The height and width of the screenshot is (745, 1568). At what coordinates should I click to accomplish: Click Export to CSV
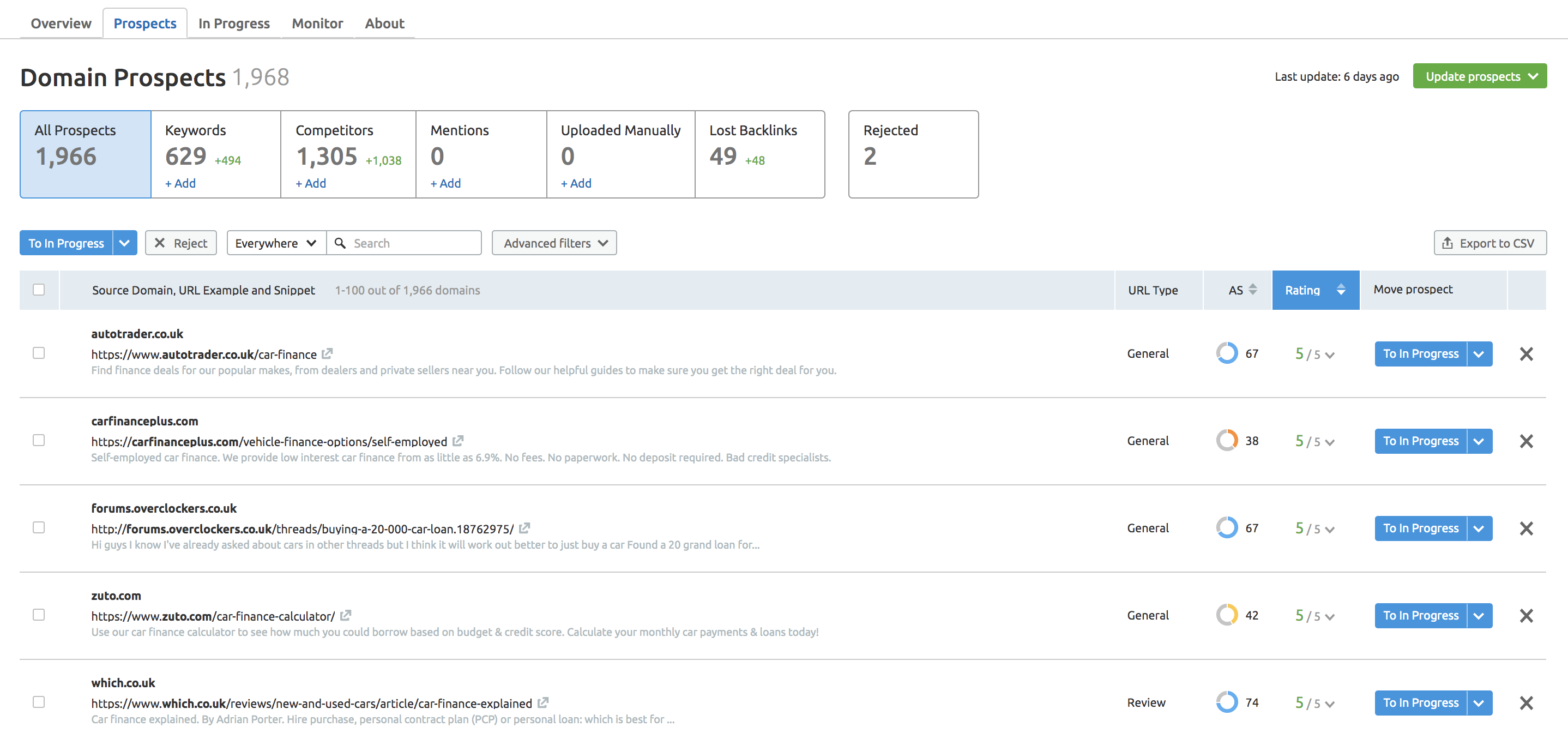click(x=1489, y=242)
